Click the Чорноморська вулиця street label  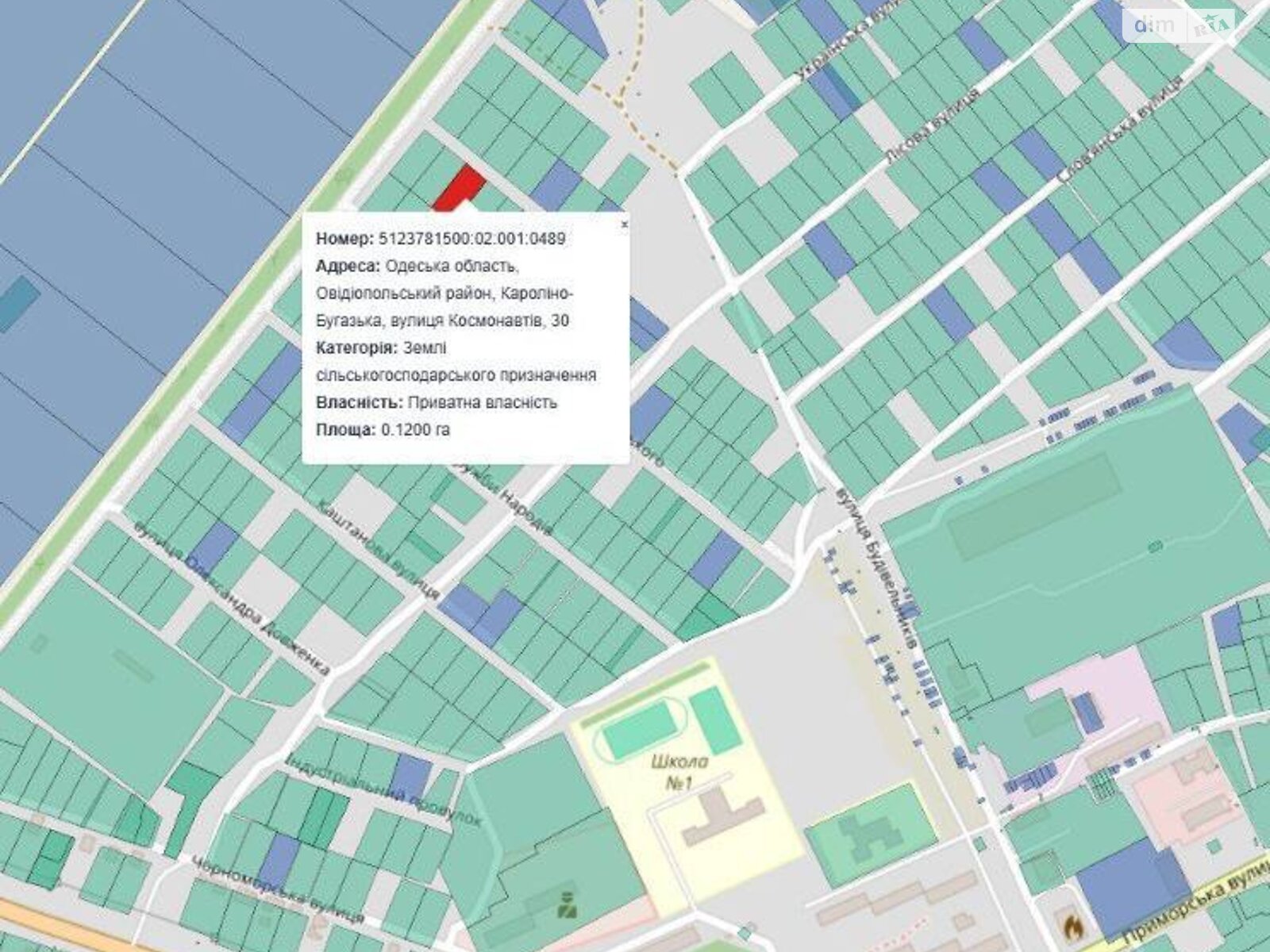[x=278, y=890]
